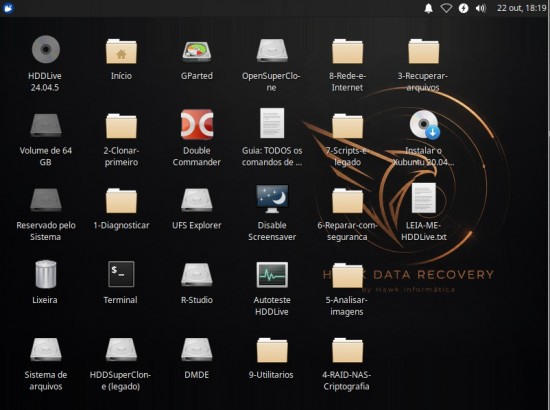Open the 4-RAID-NAS-Criptografia folder
Viewport: 550px width, 410px height.
(347, 350)
